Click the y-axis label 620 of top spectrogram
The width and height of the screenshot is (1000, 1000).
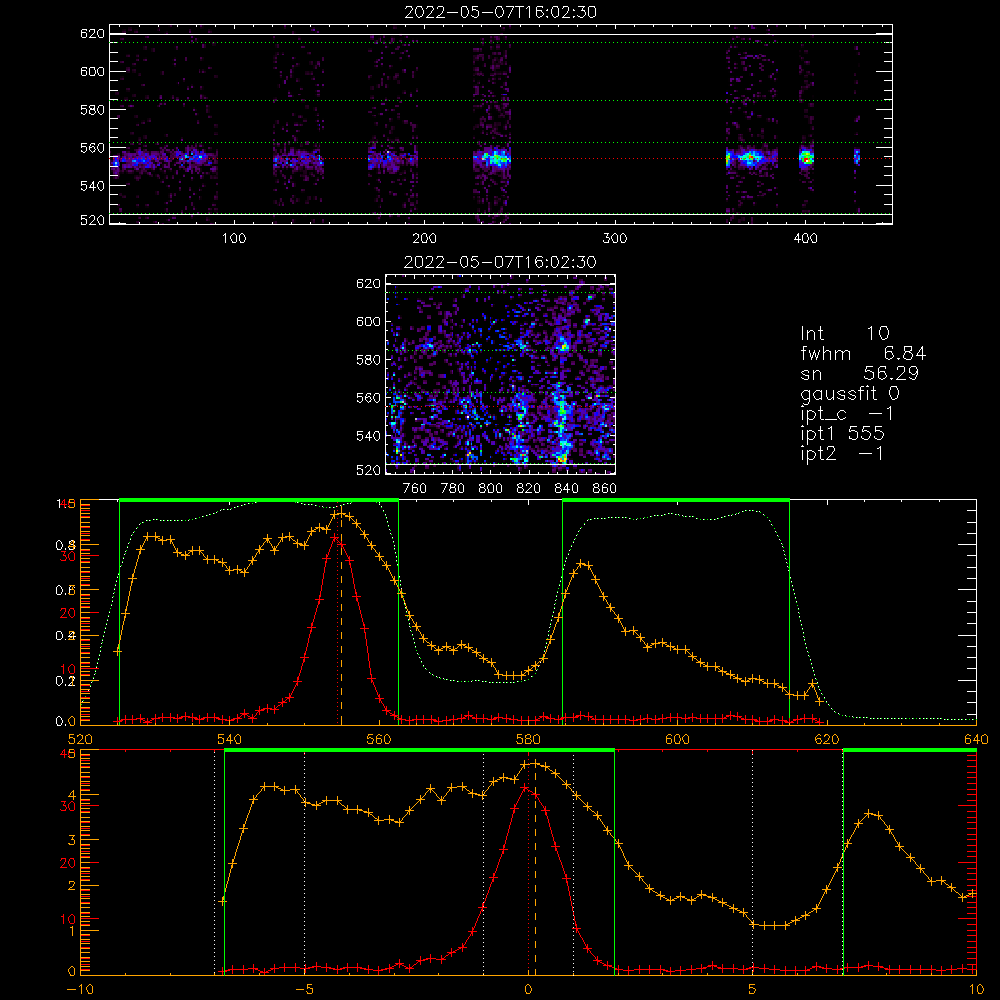92,33
